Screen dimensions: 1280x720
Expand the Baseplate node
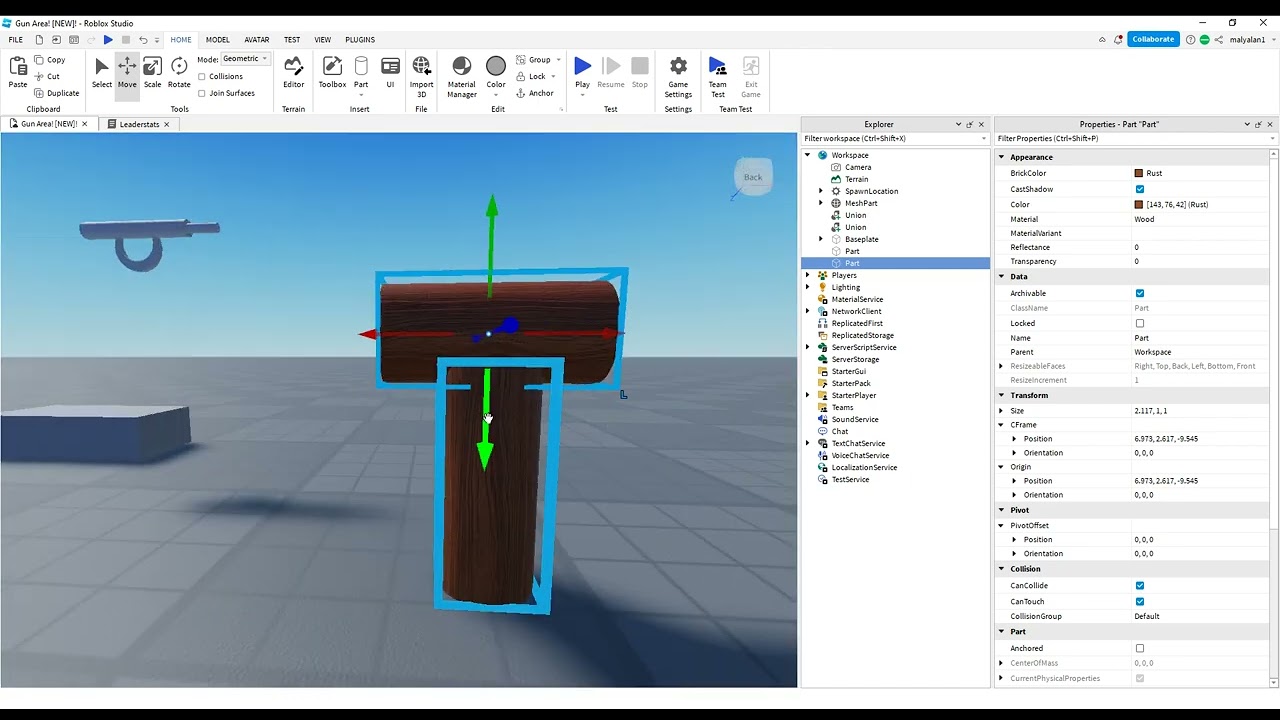tap(821, 239)
